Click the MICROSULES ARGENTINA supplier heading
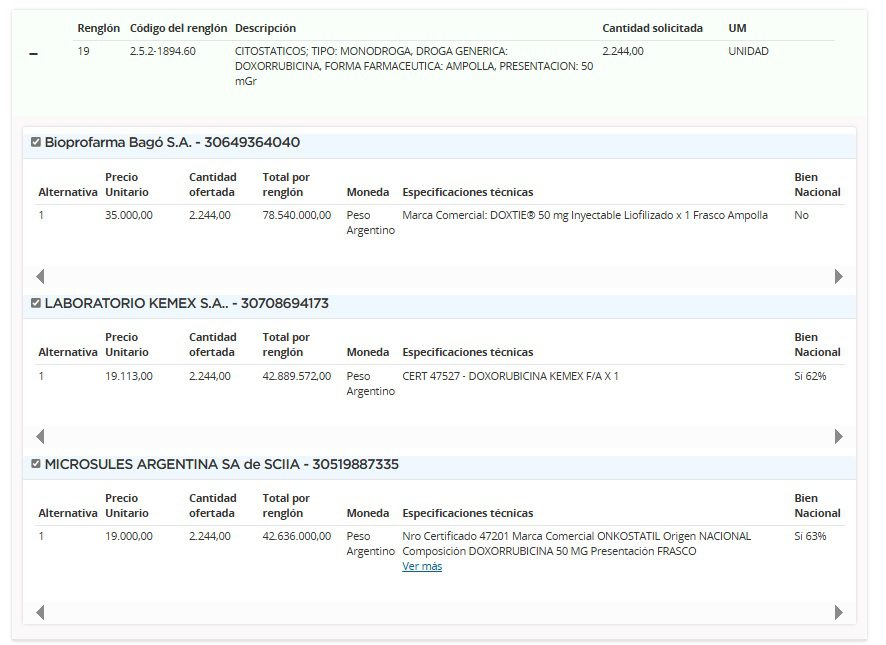Viewport: 886px width, 645px height. pos(221,464)
